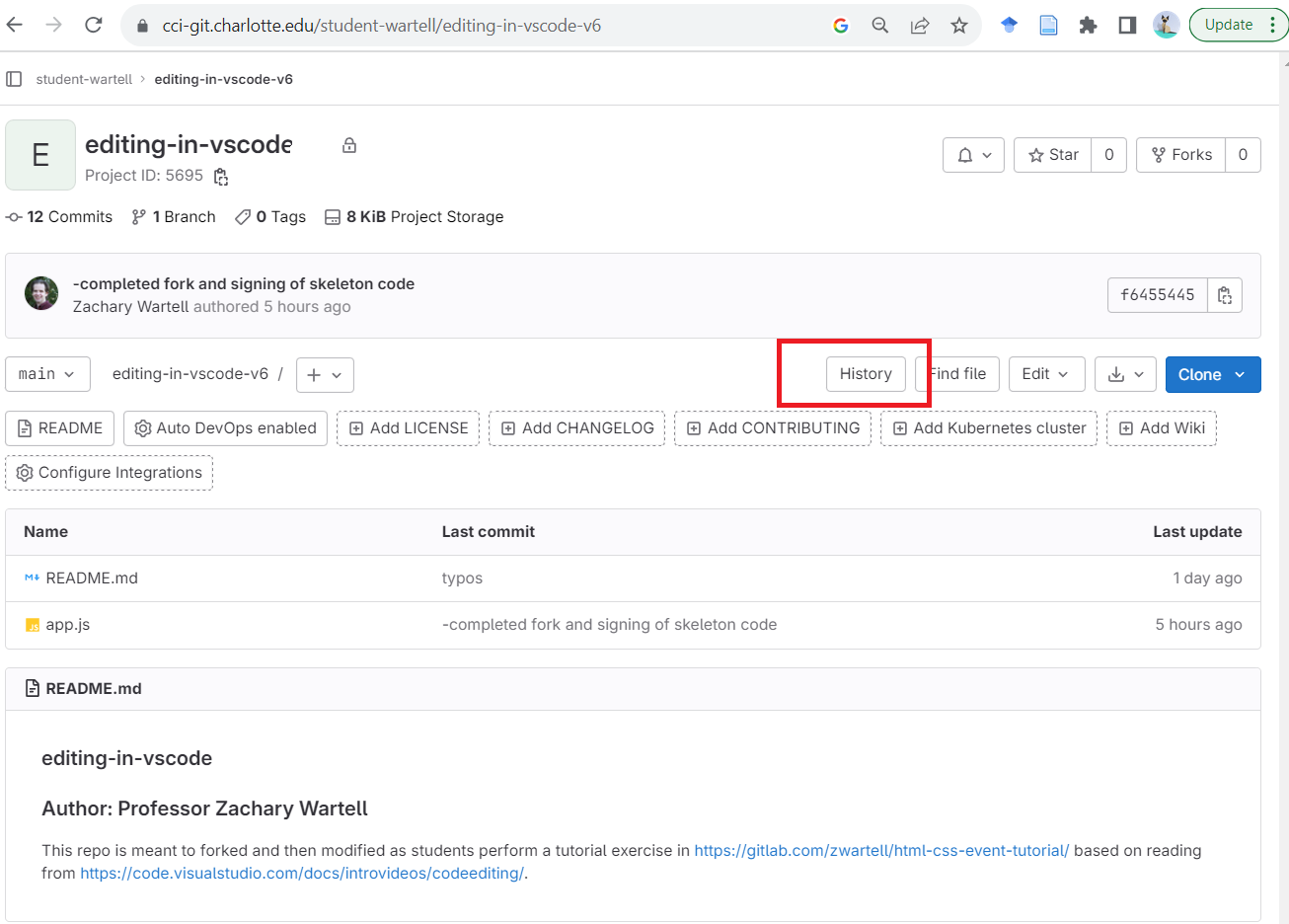Click the share page icon in address bar
This screenshot has width=1289, height=924.
tap(919, 26)
